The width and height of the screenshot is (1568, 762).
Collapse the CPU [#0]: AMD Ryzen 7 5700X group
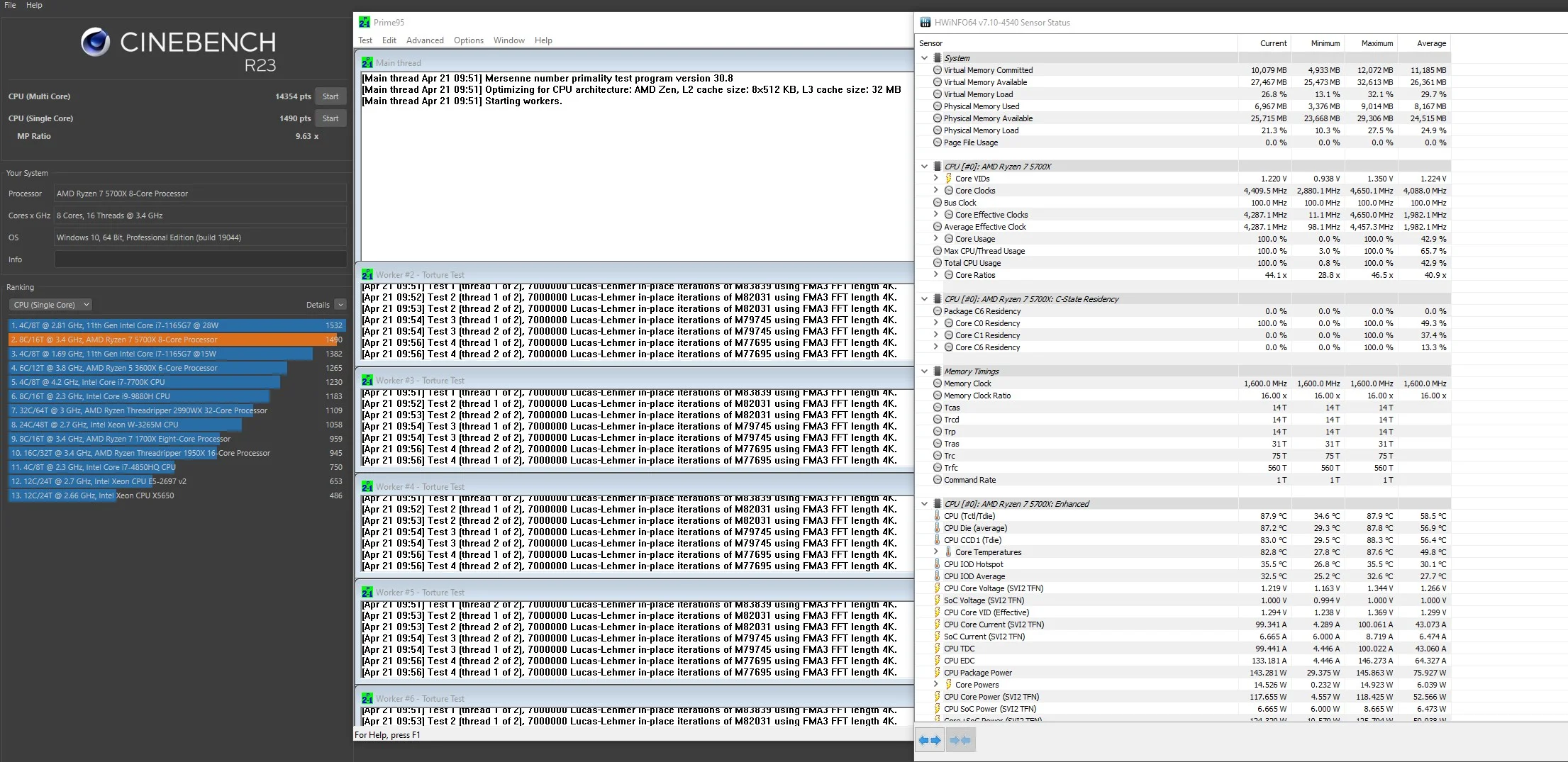pyautogui.click(x=924, y=167)
